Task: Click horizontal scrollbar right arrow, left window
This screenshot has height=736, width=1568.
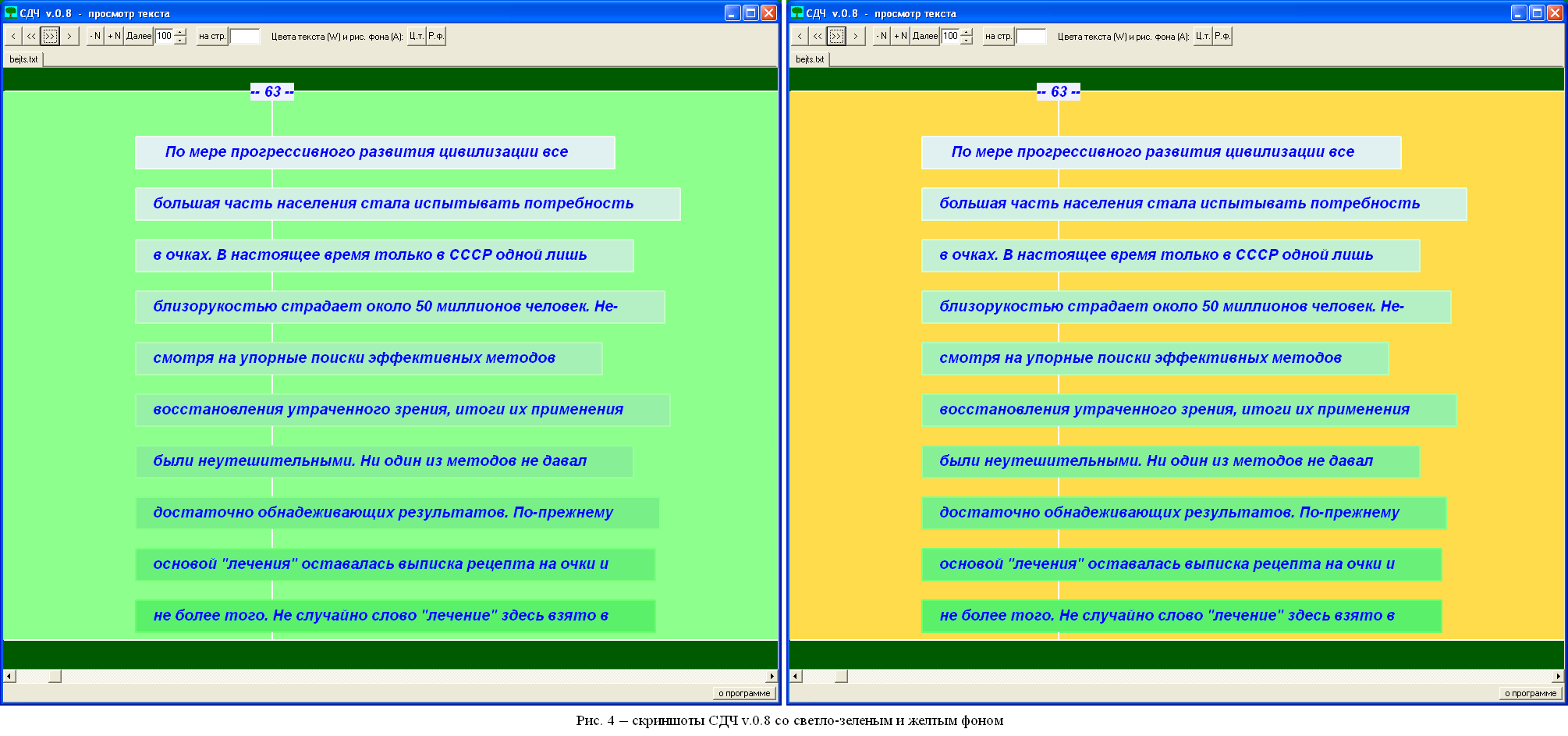Action: tap(772, 676)
